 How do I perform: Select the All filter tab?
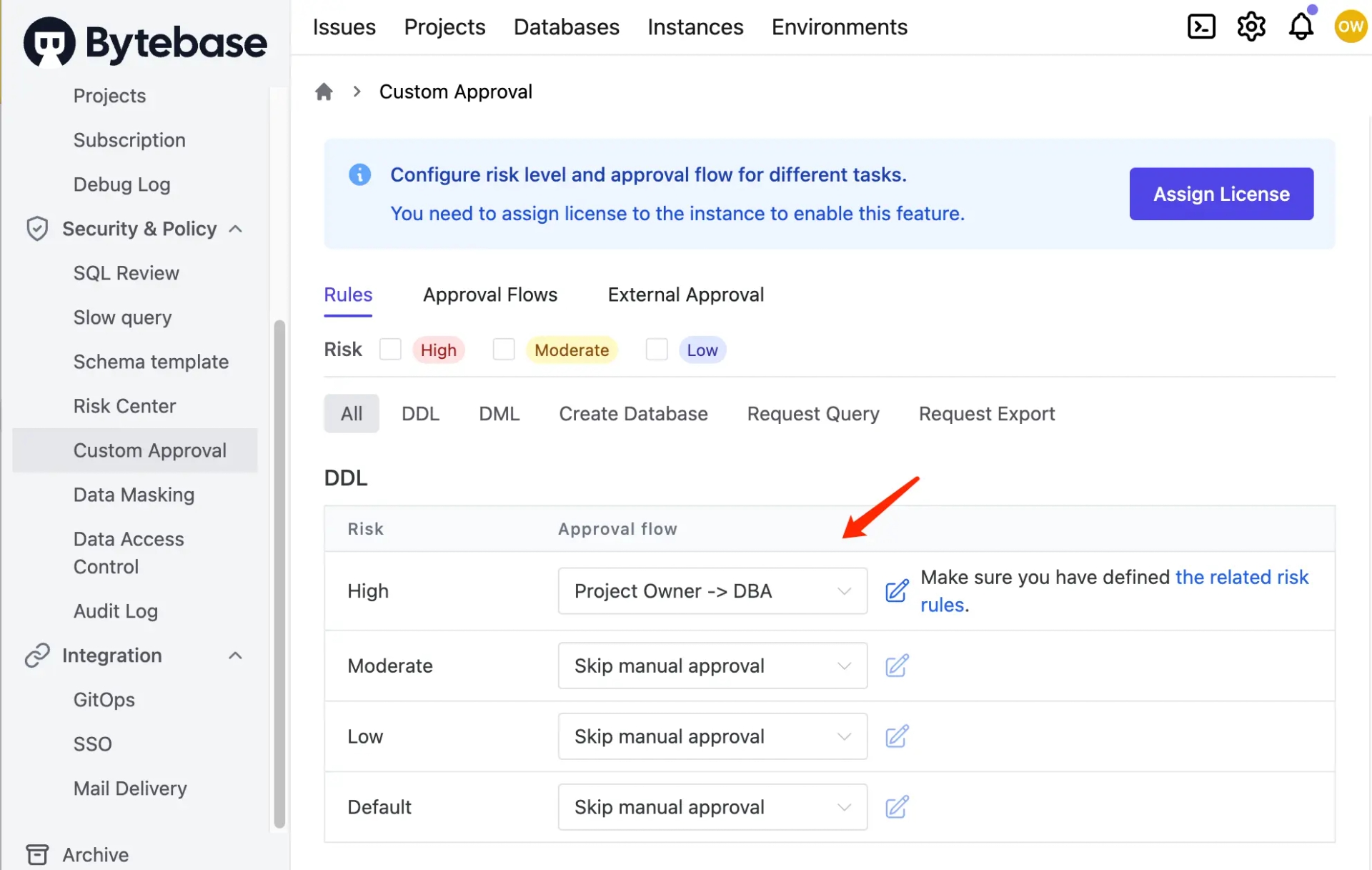click(x=352, y=413)
